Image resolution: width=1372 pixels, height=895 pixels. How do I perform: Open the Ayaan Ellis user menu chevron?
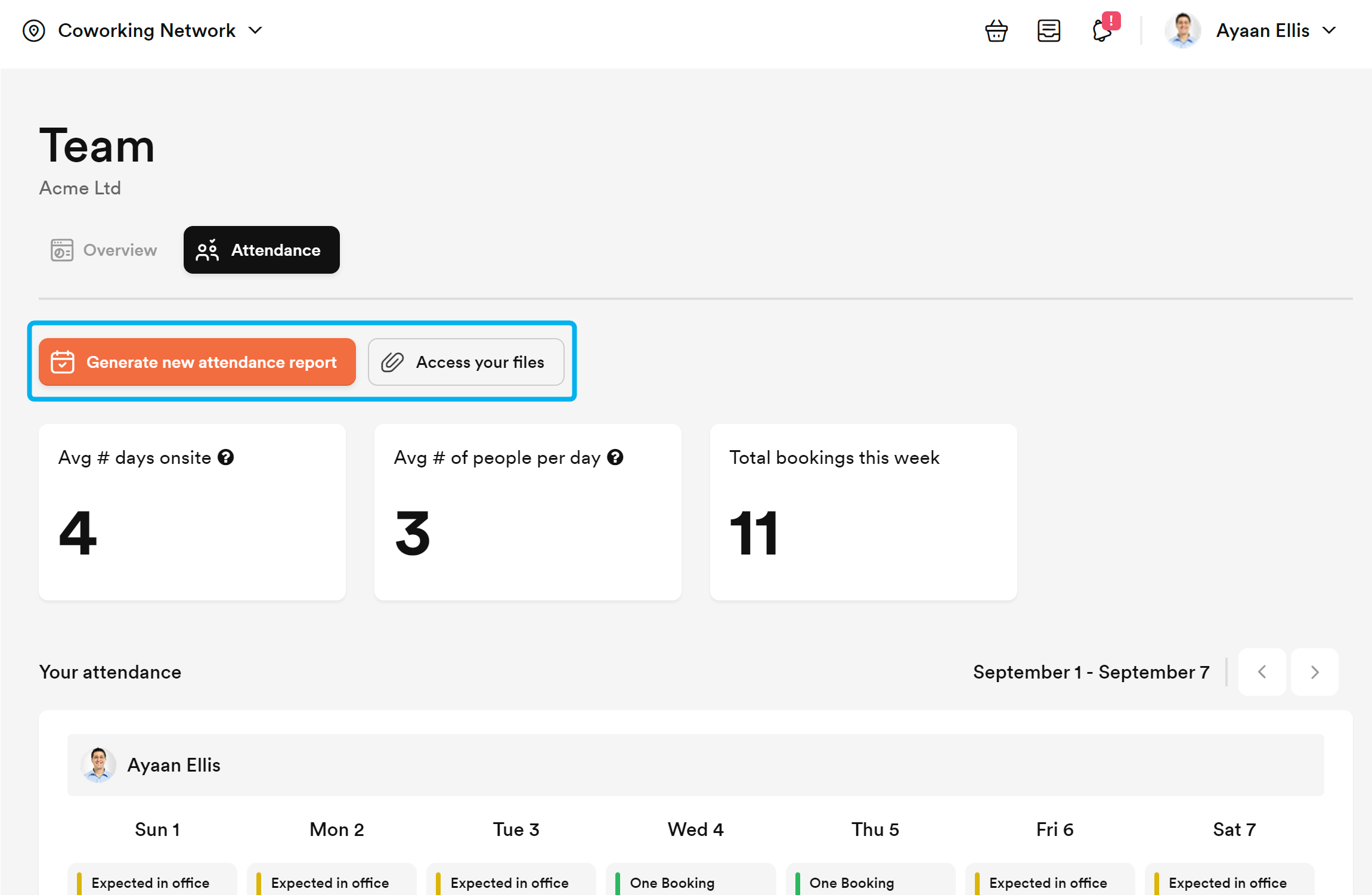tap(1329, 30)
